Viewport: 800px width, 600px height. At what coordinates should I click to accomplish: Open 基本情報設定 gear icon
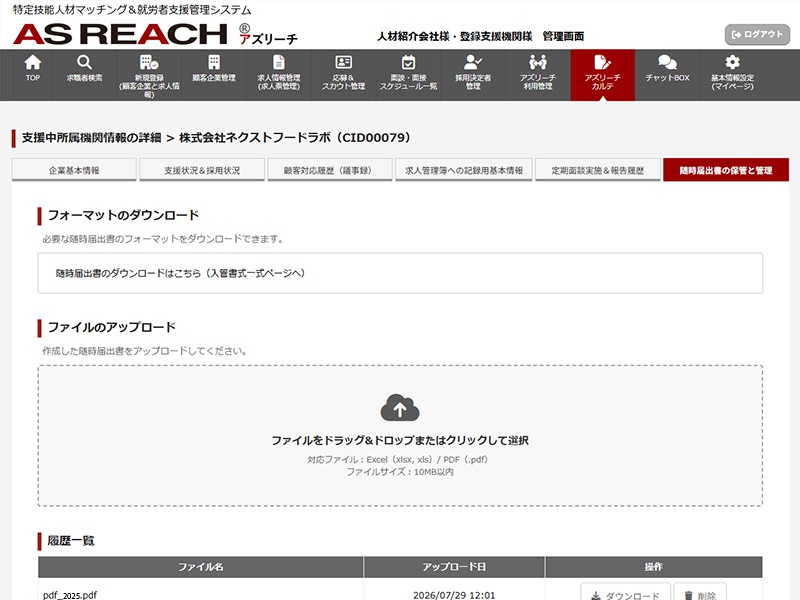pos(732,62)
